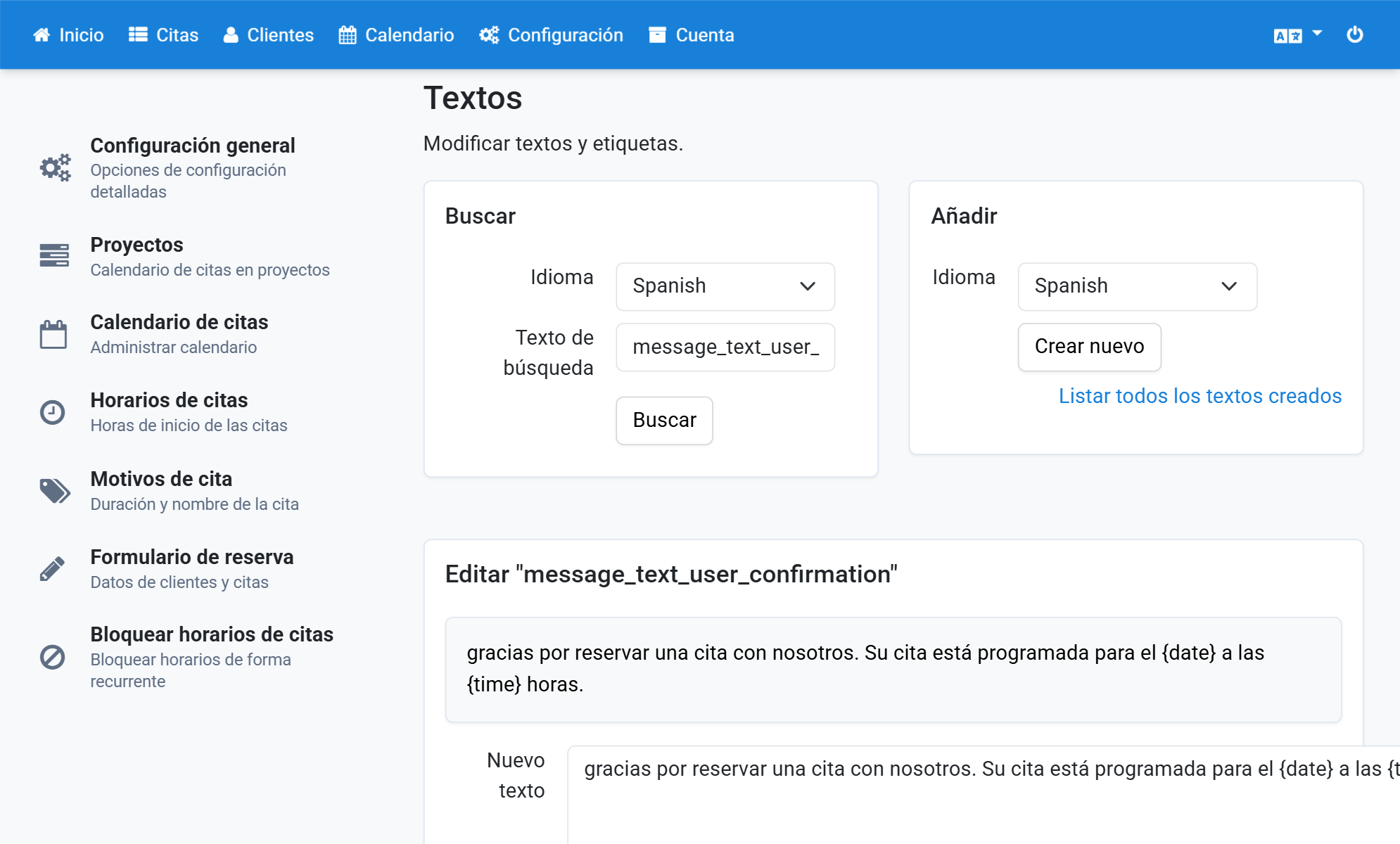Click 'Horas de inicio de las citas' description

pos(189,426)
